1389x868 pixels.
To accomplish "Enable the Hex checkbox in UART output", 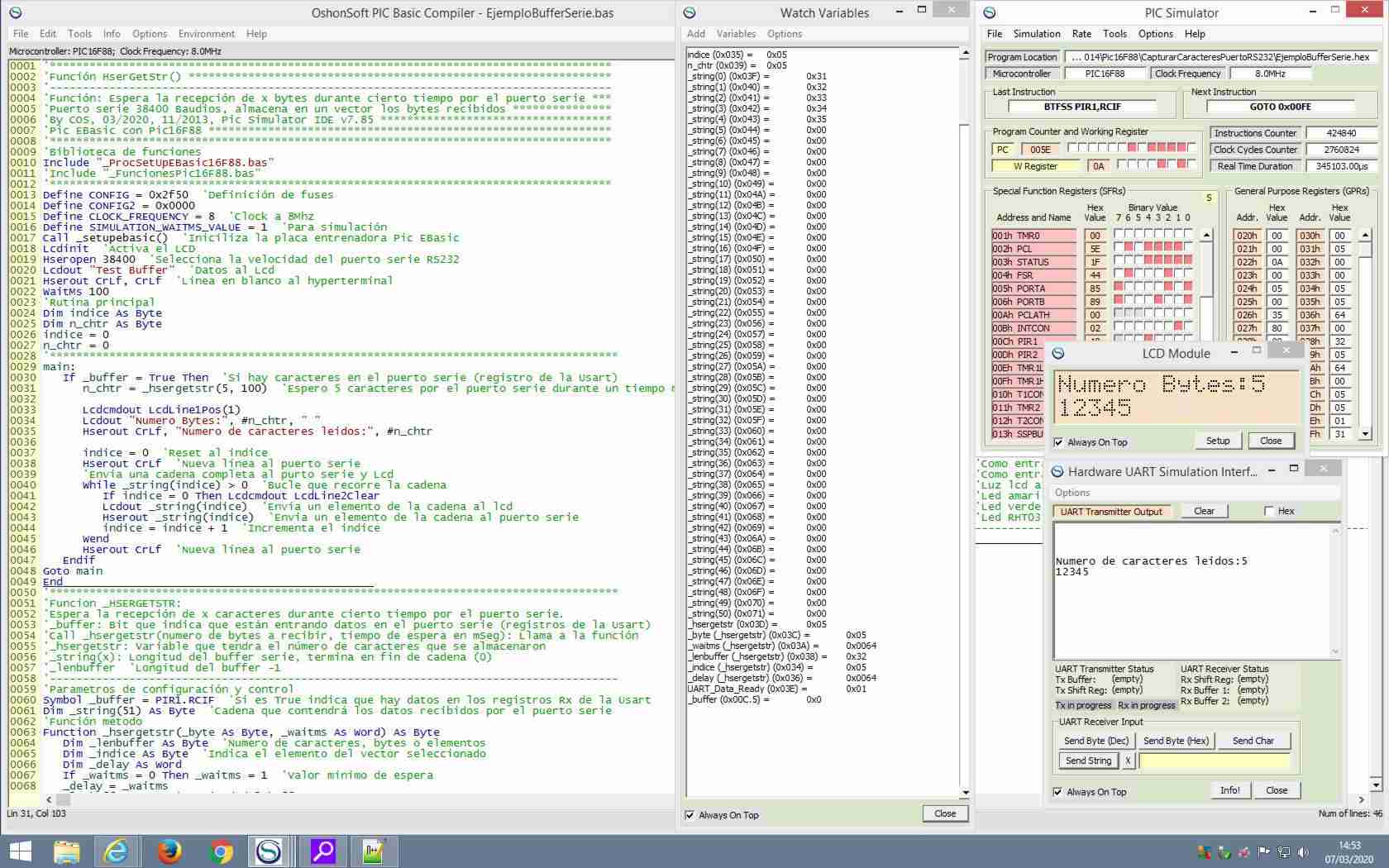I will tap(1269, 511).
